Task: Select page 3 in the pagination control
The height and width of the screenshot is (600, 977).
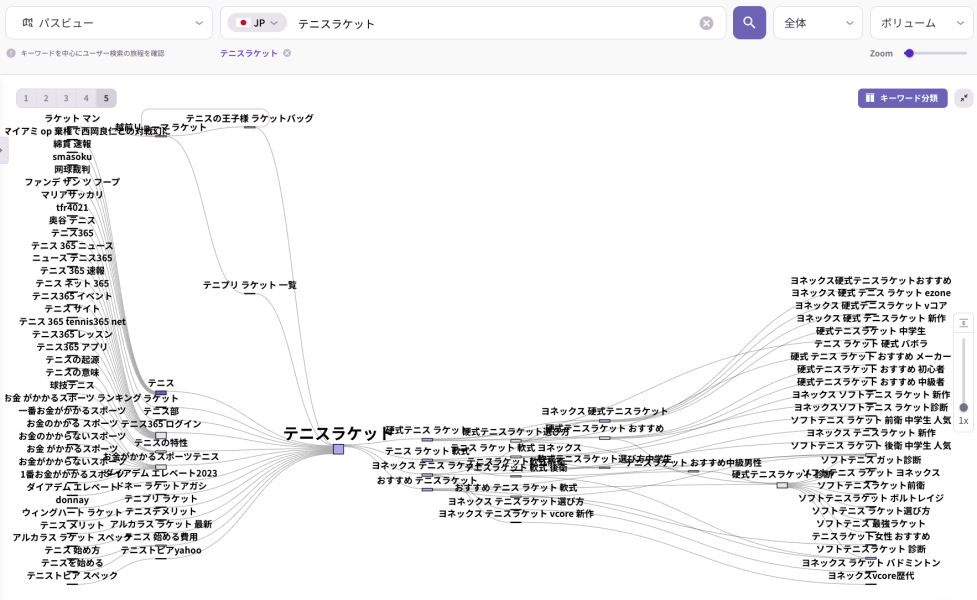Action: coord(66,98)
